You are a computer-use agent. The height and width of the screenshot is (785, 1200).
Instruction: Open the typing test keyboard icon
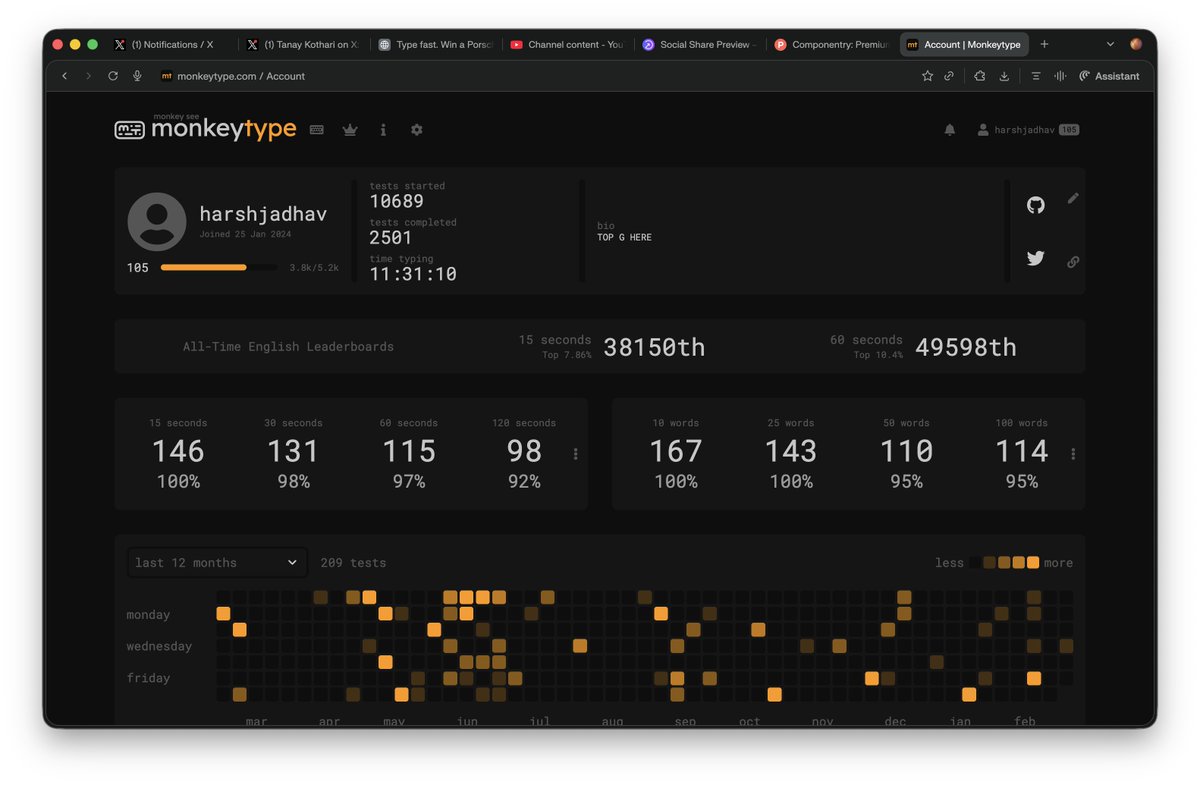(x=317, y=130)
